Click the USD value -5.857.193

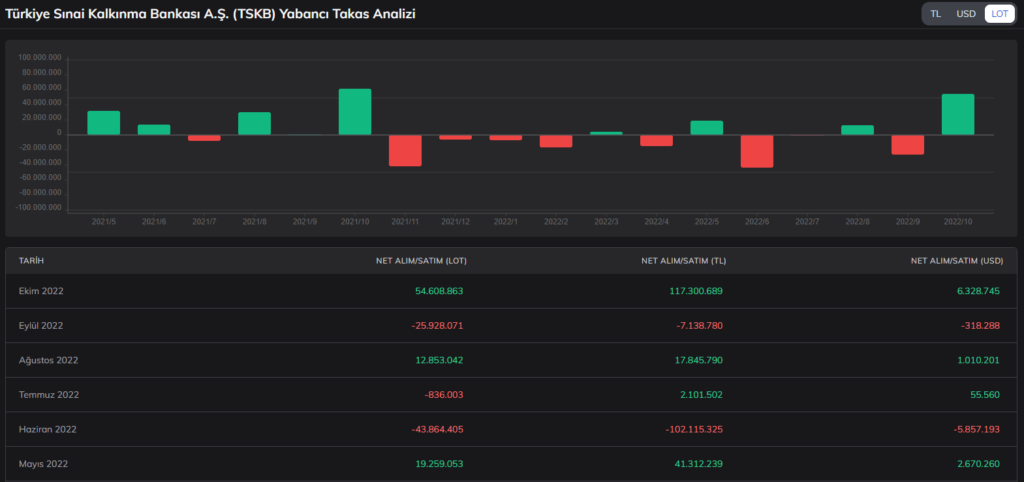tap(977, 429)
